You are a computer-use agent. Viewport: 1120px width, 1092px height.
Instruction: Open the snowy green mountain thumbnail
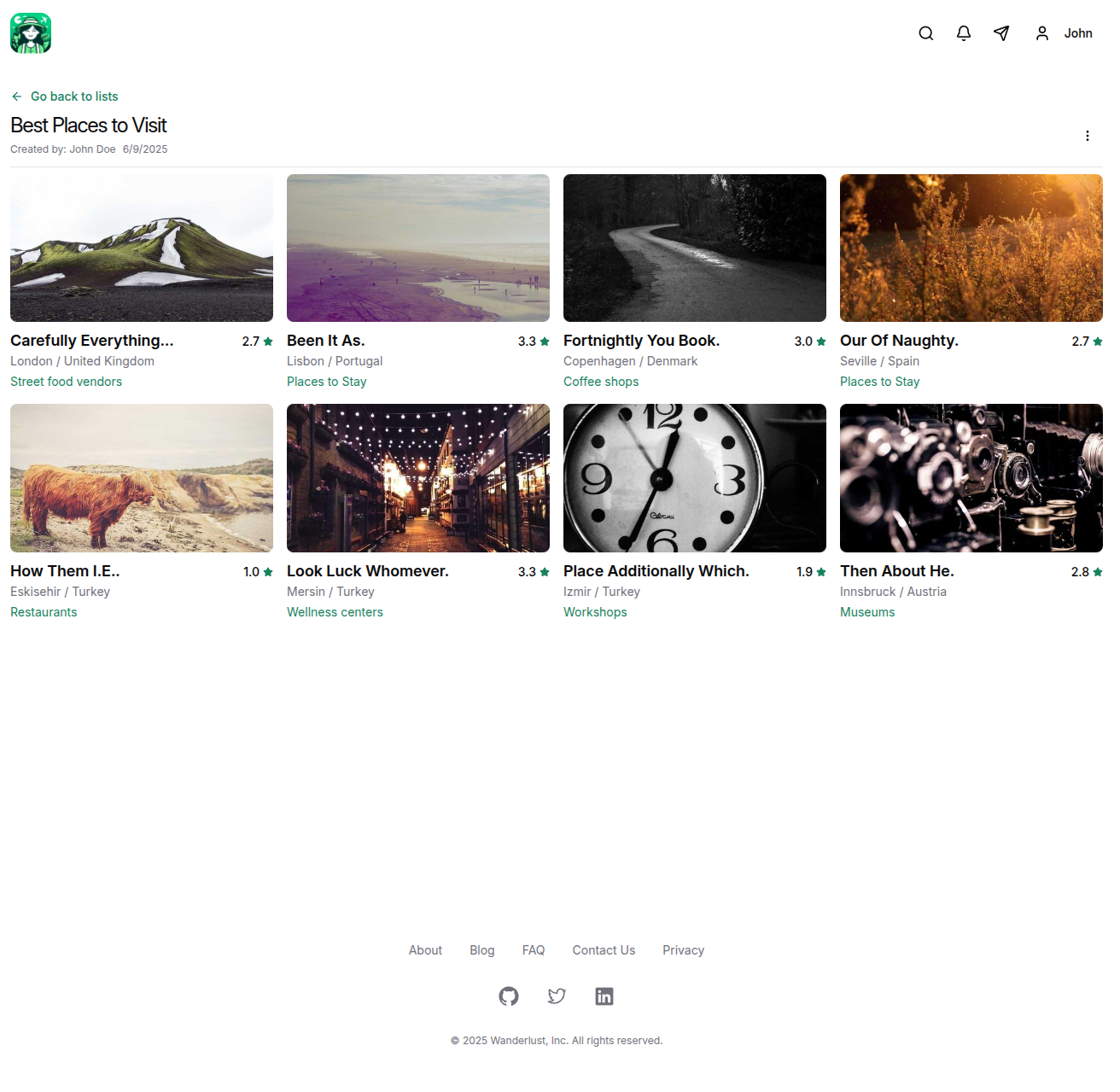[142, 248]
